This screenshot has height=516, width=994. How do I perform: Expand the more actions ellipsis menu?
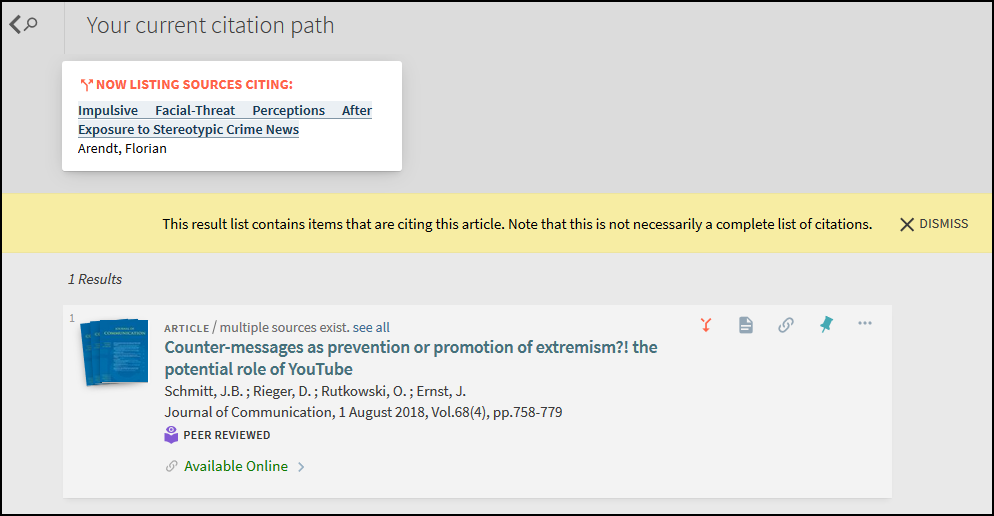(x=865, y=324)
